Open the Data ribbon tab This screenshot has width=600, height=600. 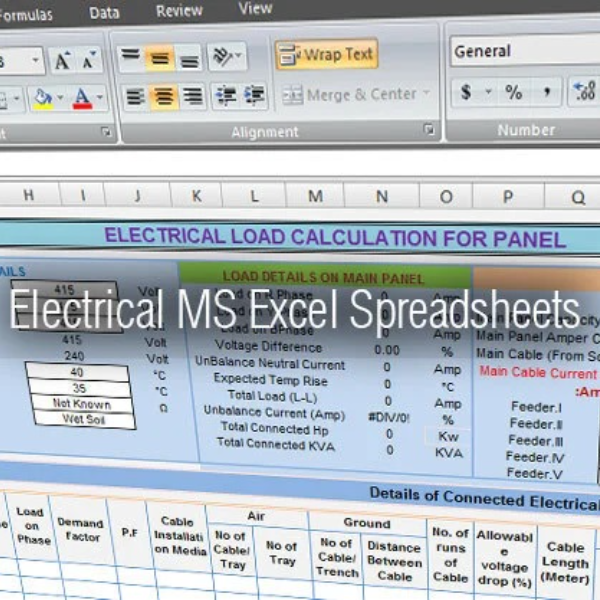[104, 13]
